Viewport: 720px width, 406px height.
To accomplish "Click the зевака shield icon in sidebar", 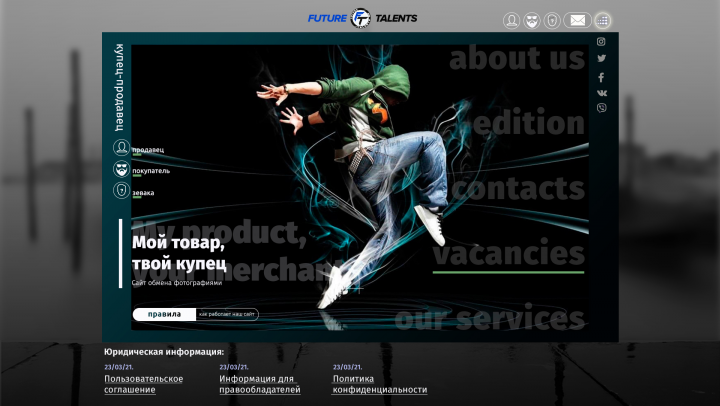I will pos(121,190).
